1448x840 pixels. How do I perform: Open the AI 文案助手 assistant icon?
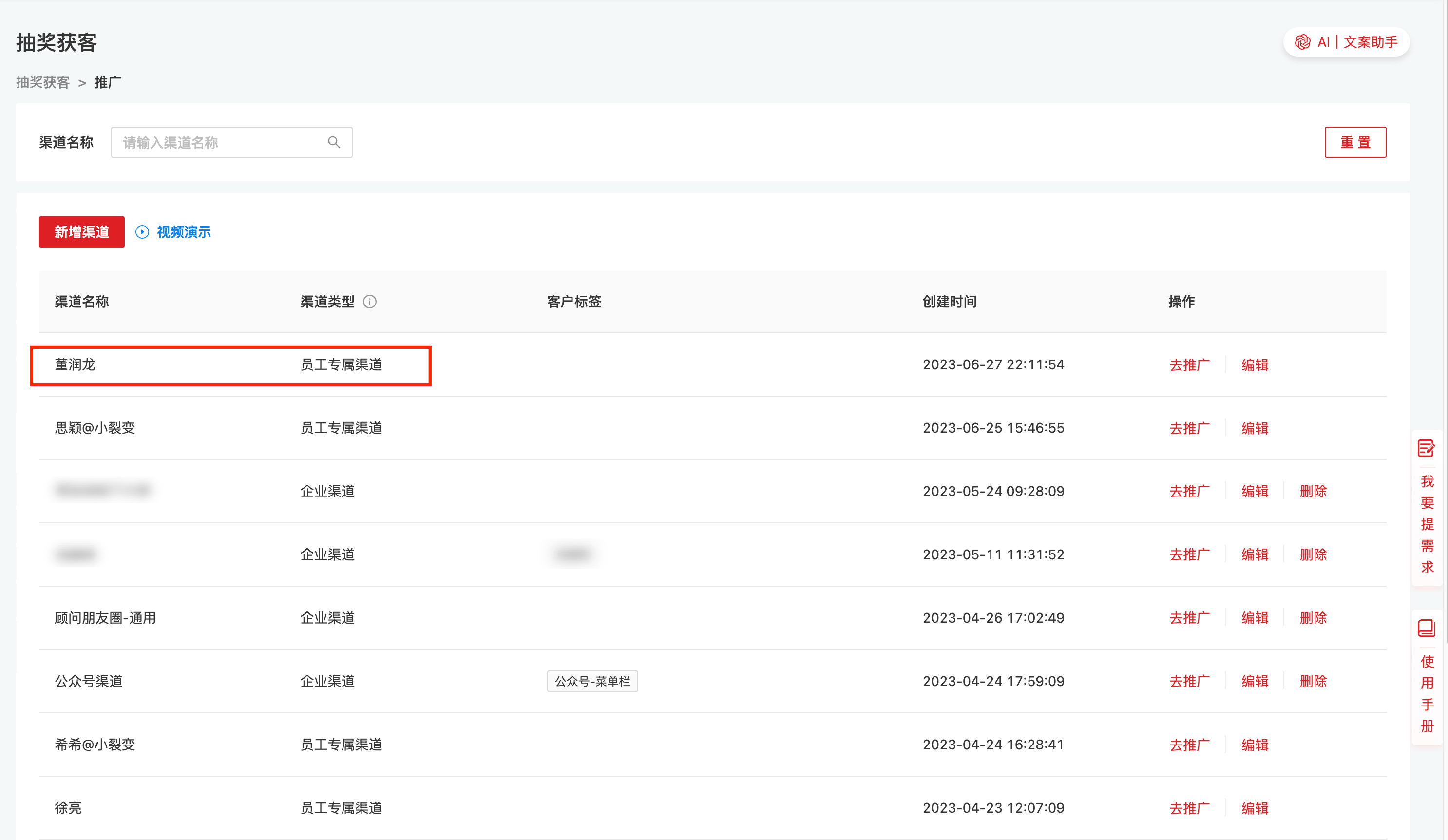(1302, 42)
